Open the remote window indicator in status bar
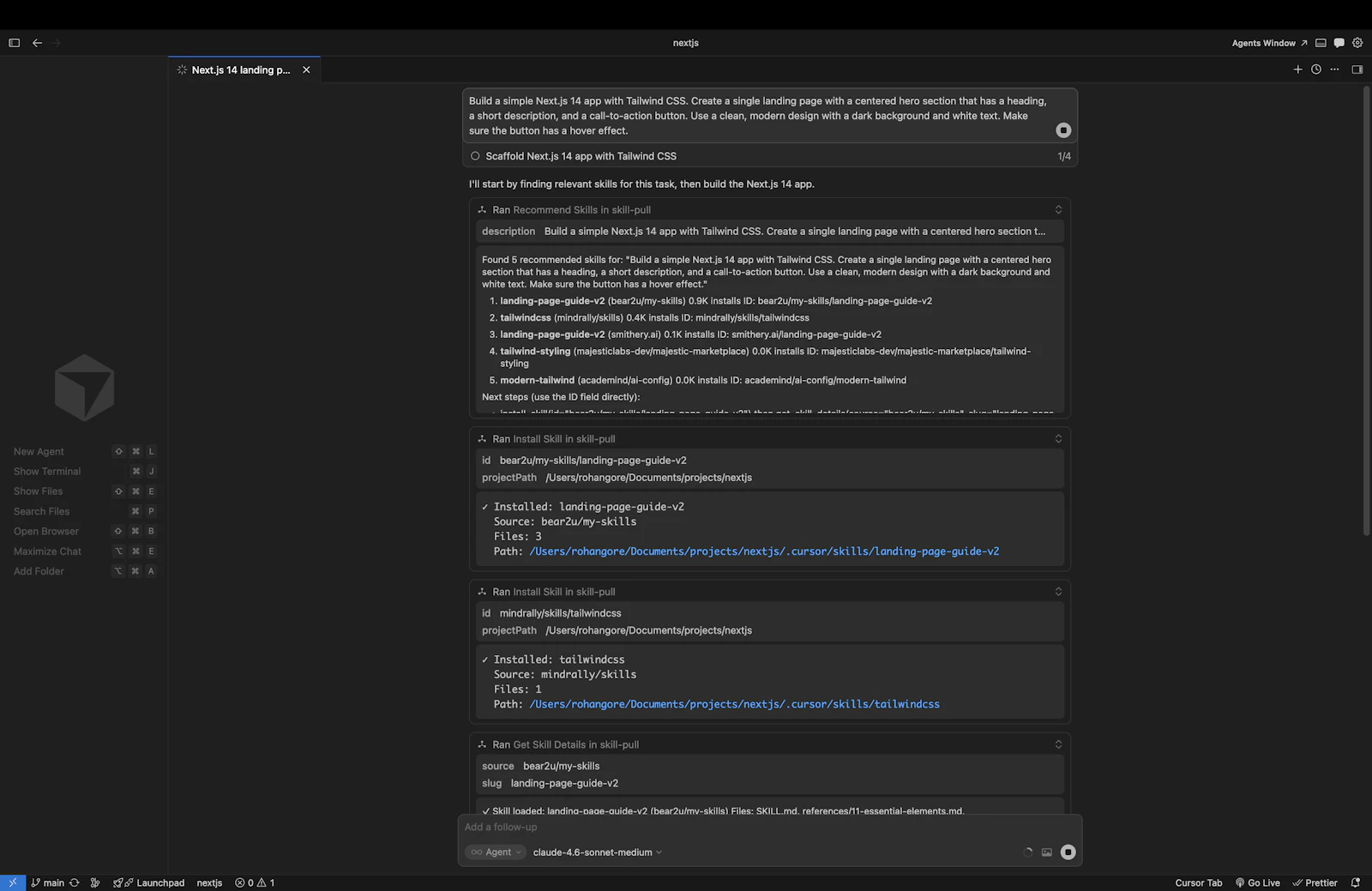 click(12, 882)
